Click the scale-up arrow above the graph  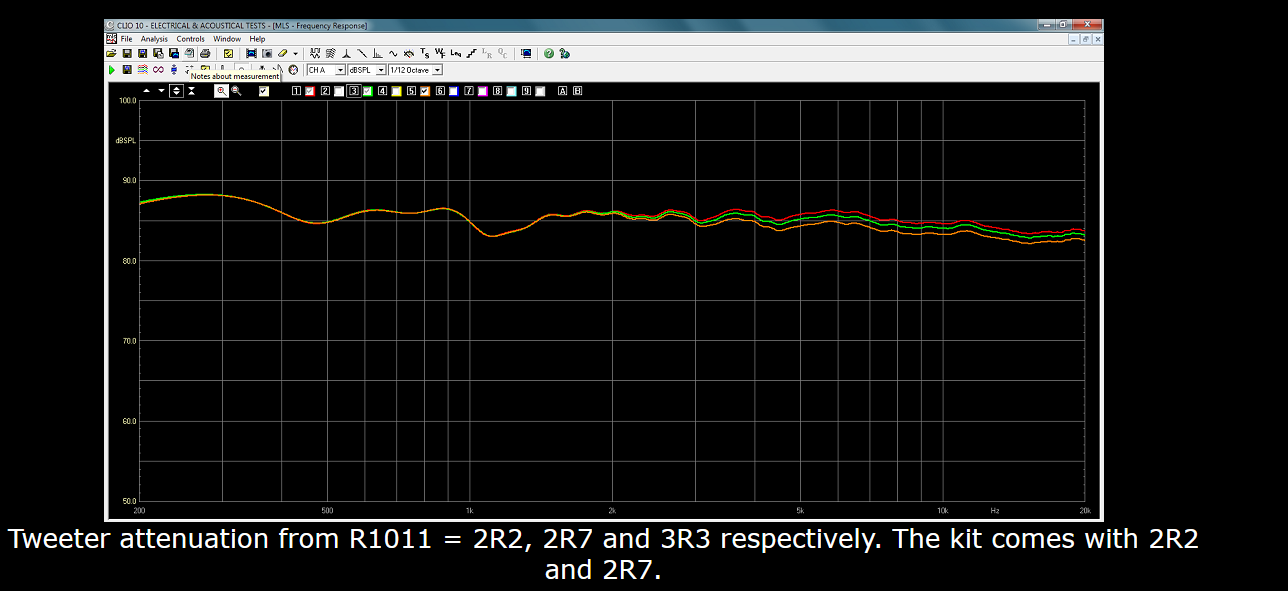147,91
